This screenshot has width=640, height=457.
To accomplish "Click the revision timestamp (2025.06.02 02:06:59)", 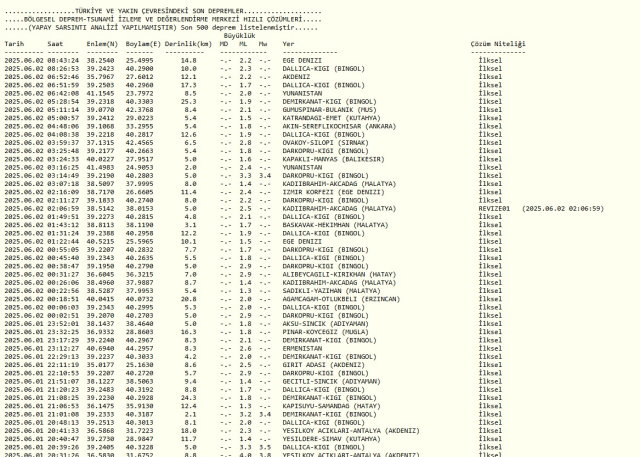I will [563, 209].
